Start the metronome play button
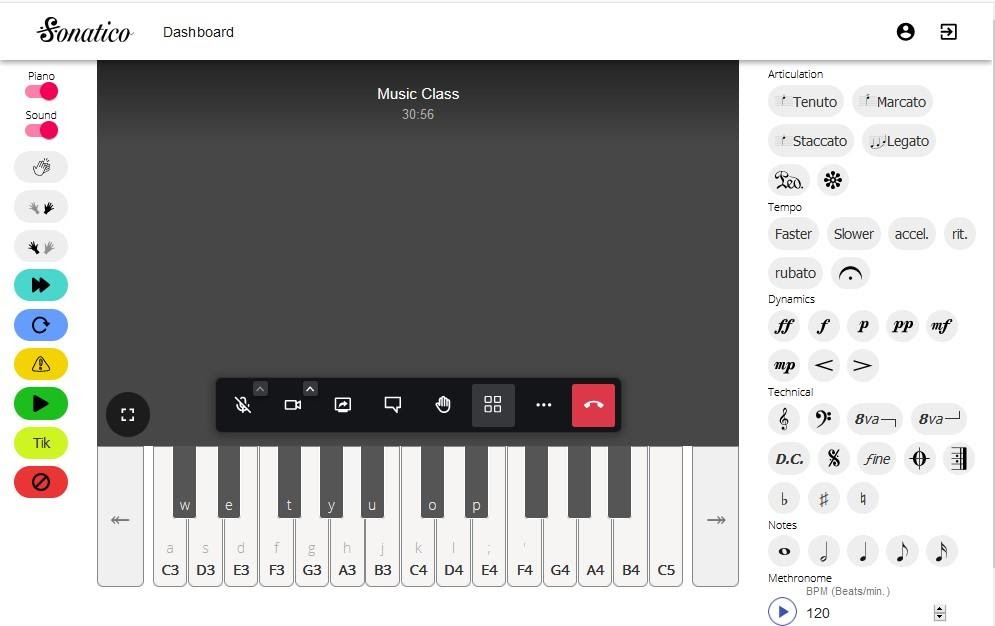Screen dimensions: 995x626 click(x=782, y=611)
